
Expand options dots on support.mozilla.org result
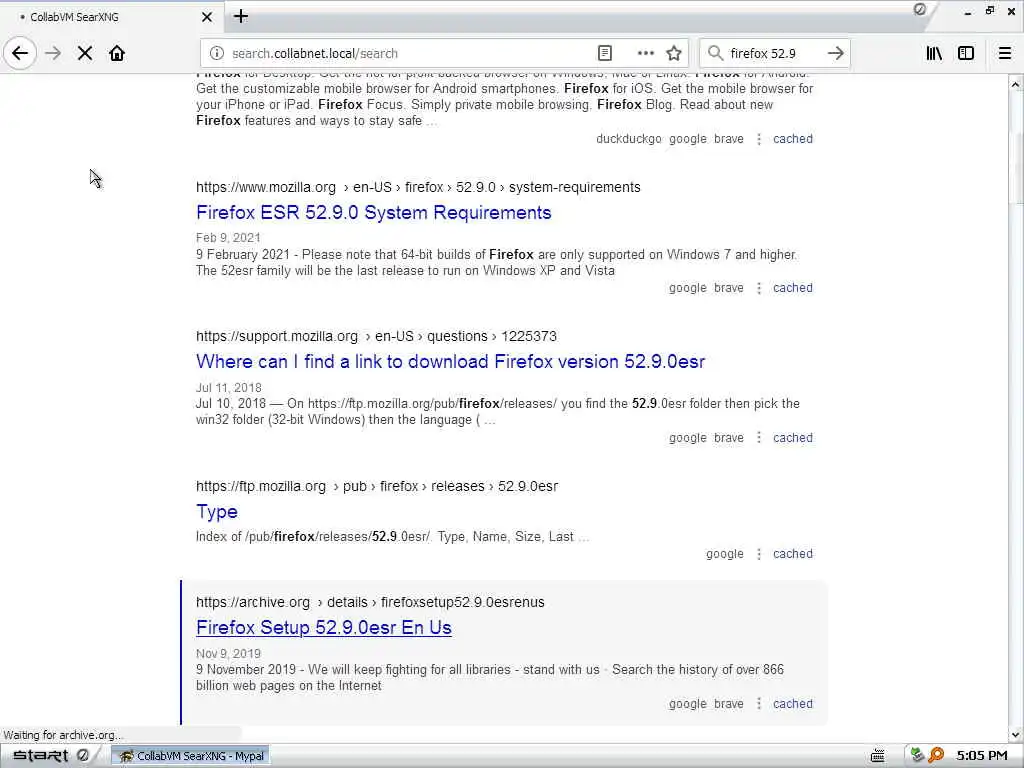[x=759, y=438]
